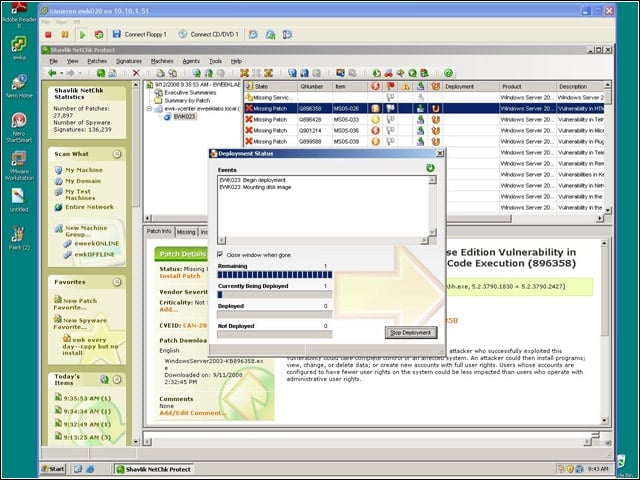Click the green checkmark icon at toolbar end
Screen dimensions: 640x480
[448, 73]
